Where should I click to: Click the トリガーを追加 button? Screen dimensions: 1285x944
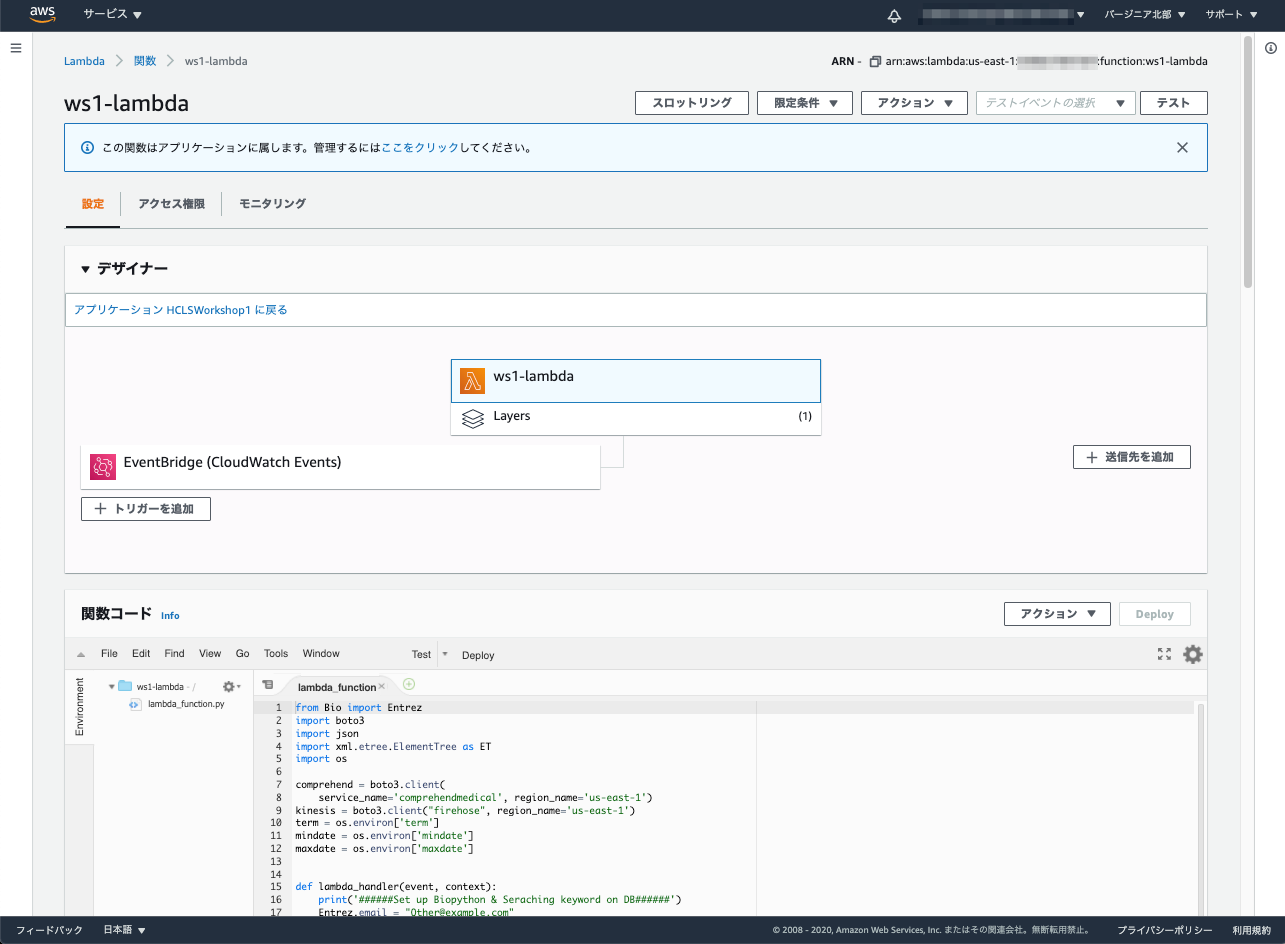tap(146, 509)
